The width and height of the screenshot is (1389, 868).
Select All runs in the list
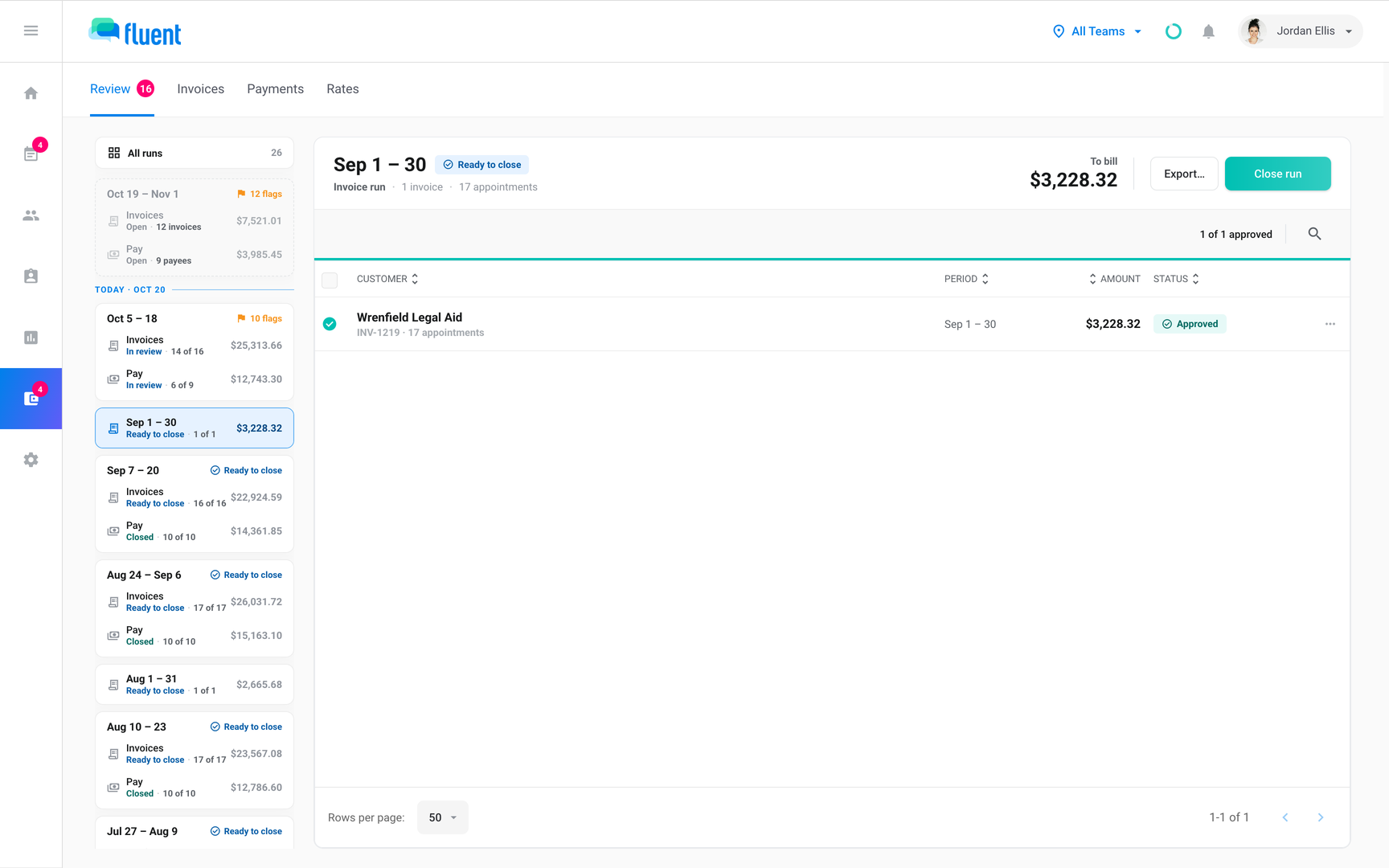(195, 153)
